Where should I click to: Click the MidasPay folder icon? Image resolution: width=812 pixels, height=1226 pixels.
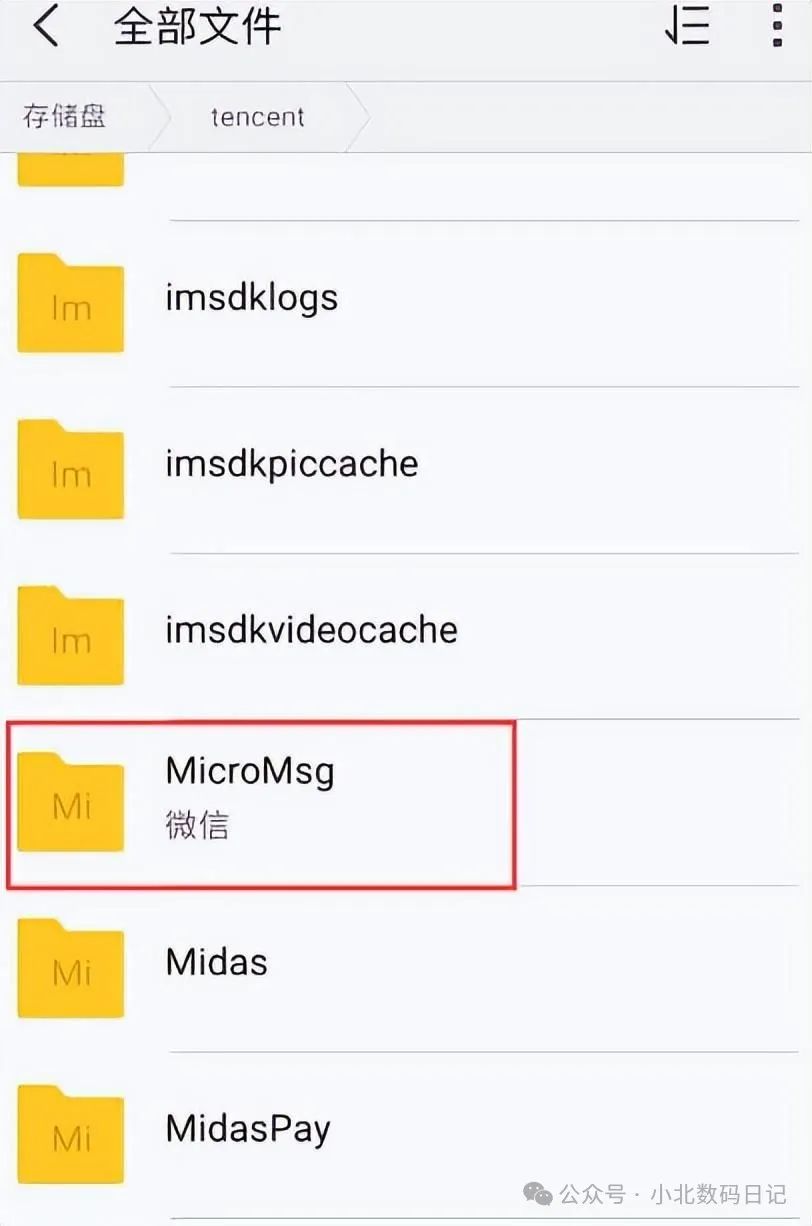[x=71, y=1134]
